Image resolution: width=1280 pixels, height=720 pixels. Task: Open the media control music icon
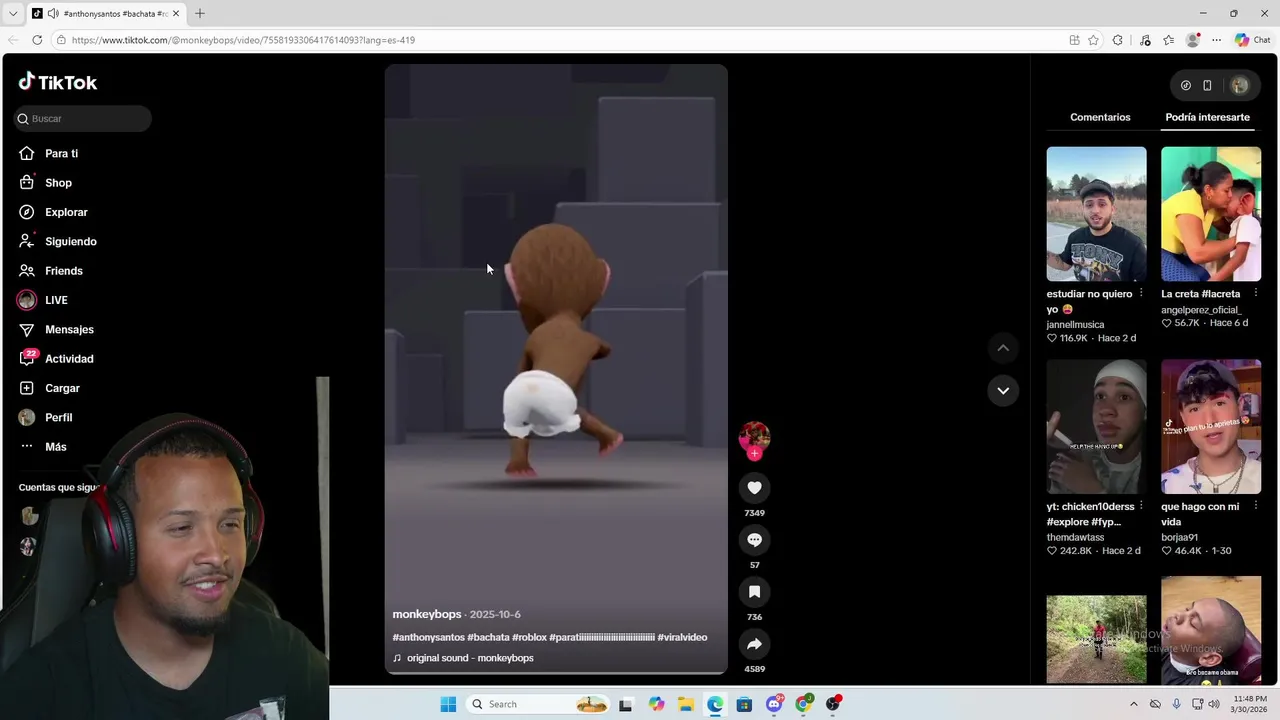tap(1145, 40)
